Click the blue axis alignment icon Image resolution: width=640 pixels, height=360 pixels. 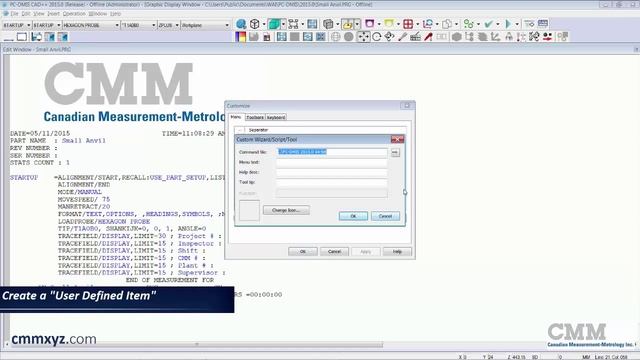[427, 24]
